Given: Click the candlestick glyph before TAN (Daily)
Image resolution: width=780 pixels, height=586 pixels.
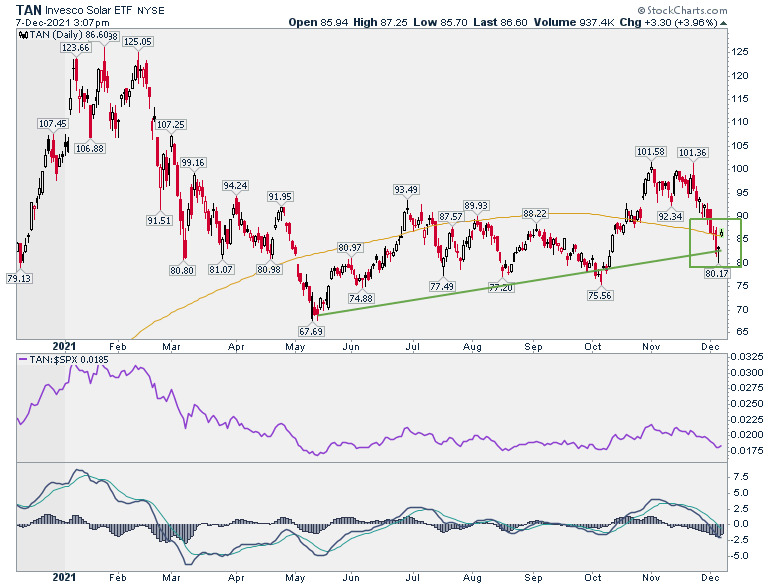Looking at the screenshot, I should [23, 35].
